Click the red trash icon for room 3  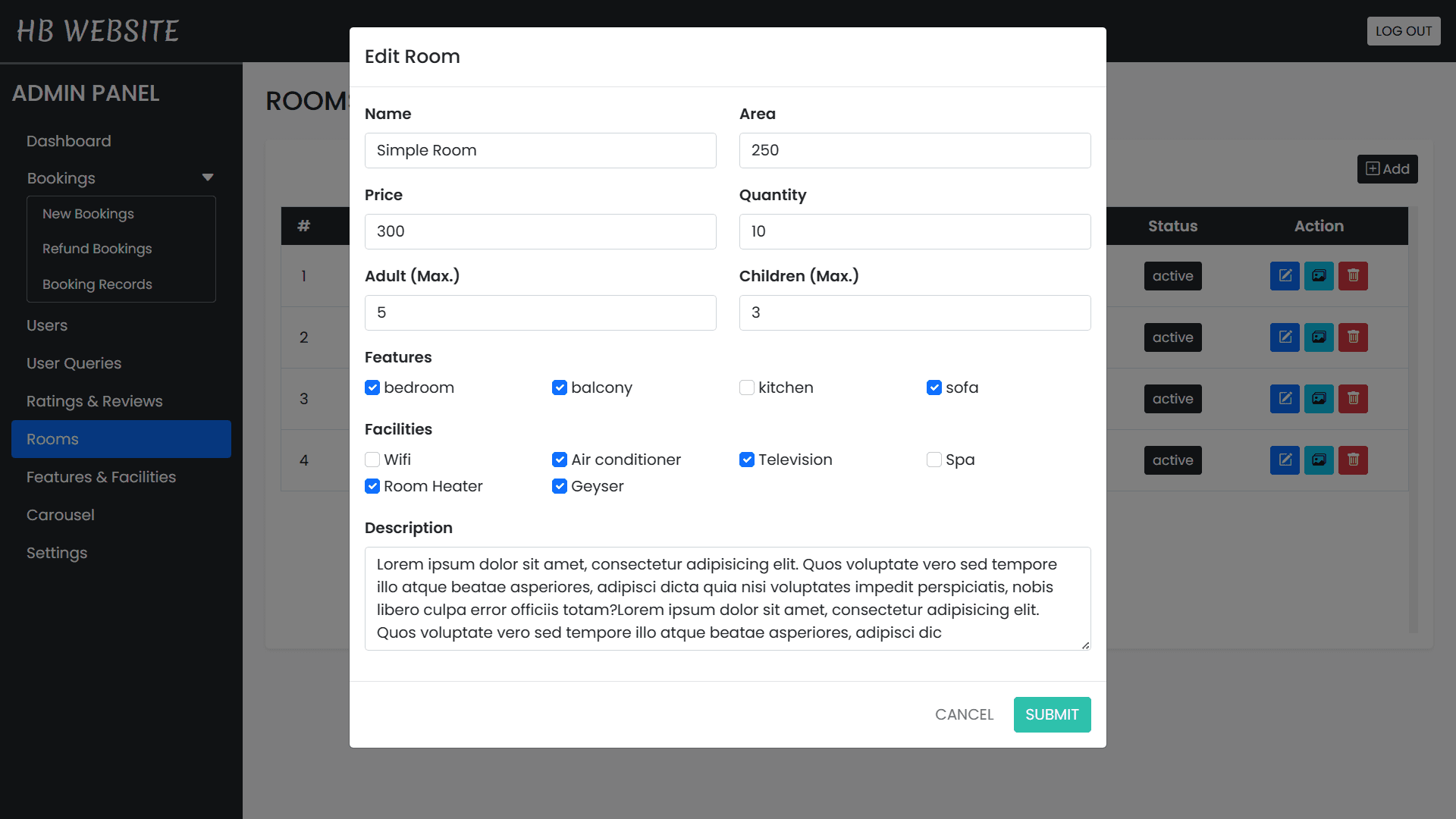tap(1353, 399)
